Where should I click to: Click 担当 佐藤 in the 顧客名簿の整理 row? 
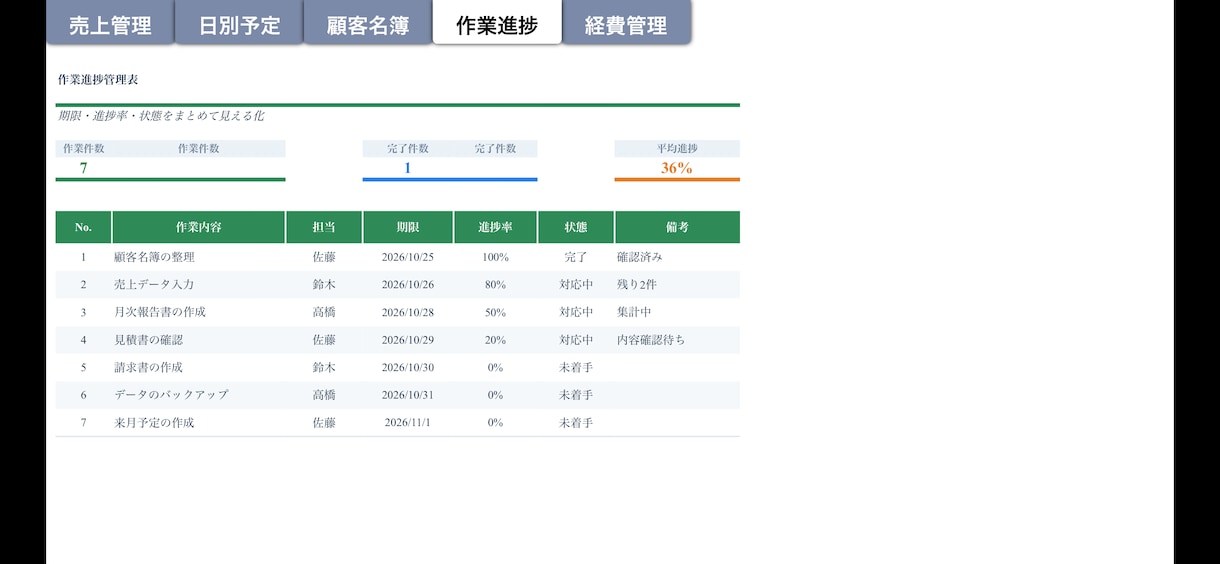click(x=324, y=257)
